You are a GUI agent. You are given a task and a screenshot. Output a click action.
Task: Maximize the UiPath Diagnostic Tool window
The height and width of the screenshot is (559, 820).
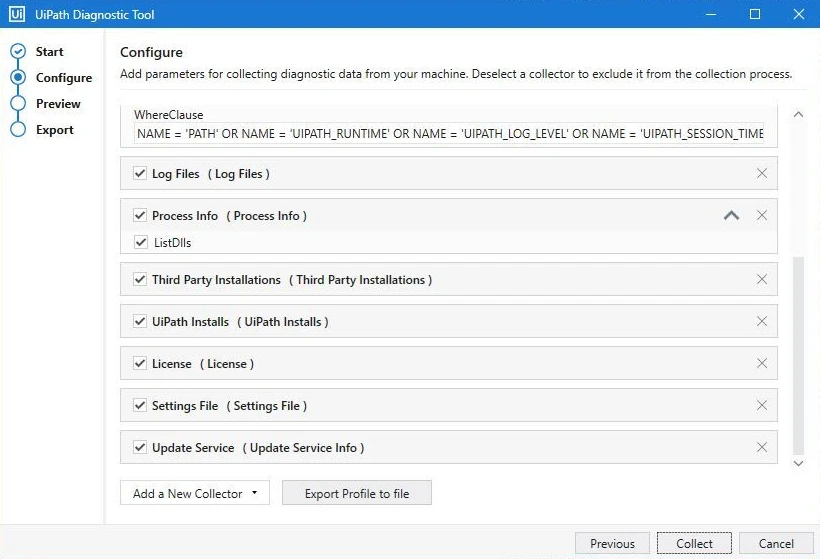[x=755, y=14]
